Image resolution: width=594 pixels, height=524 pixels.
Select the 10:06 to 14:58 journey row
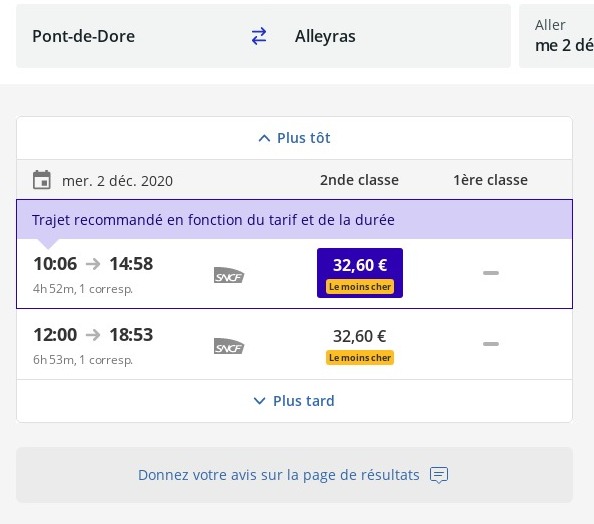(294, 274)
